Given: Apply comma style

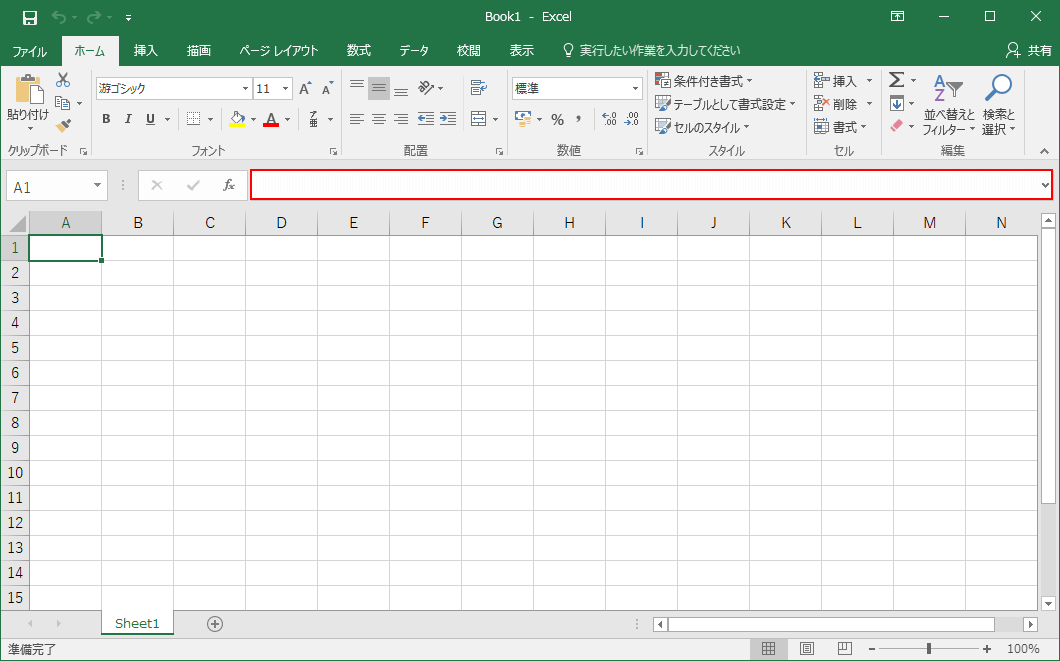Looking at the screenshot, I should coord(579,119).
